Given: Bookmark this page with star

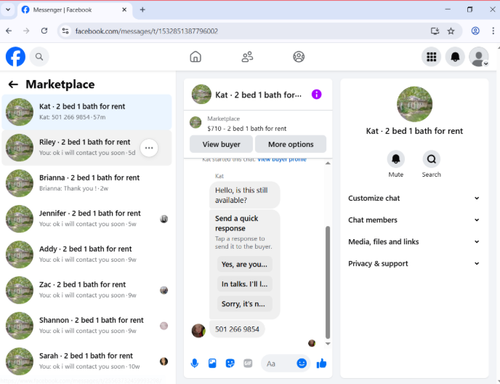Looking at the screenshot, I should (x=451, y=31).
